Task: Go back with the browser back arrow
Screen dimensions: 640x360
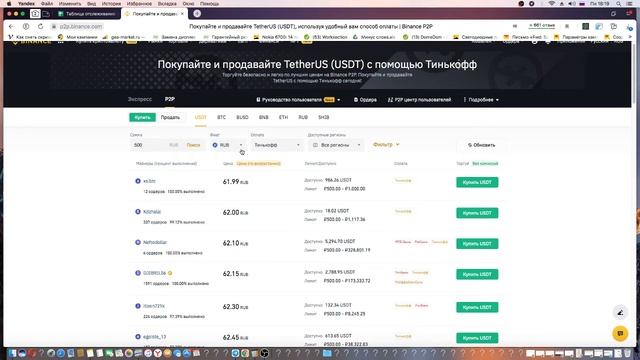Action: [x=11, y=26]
